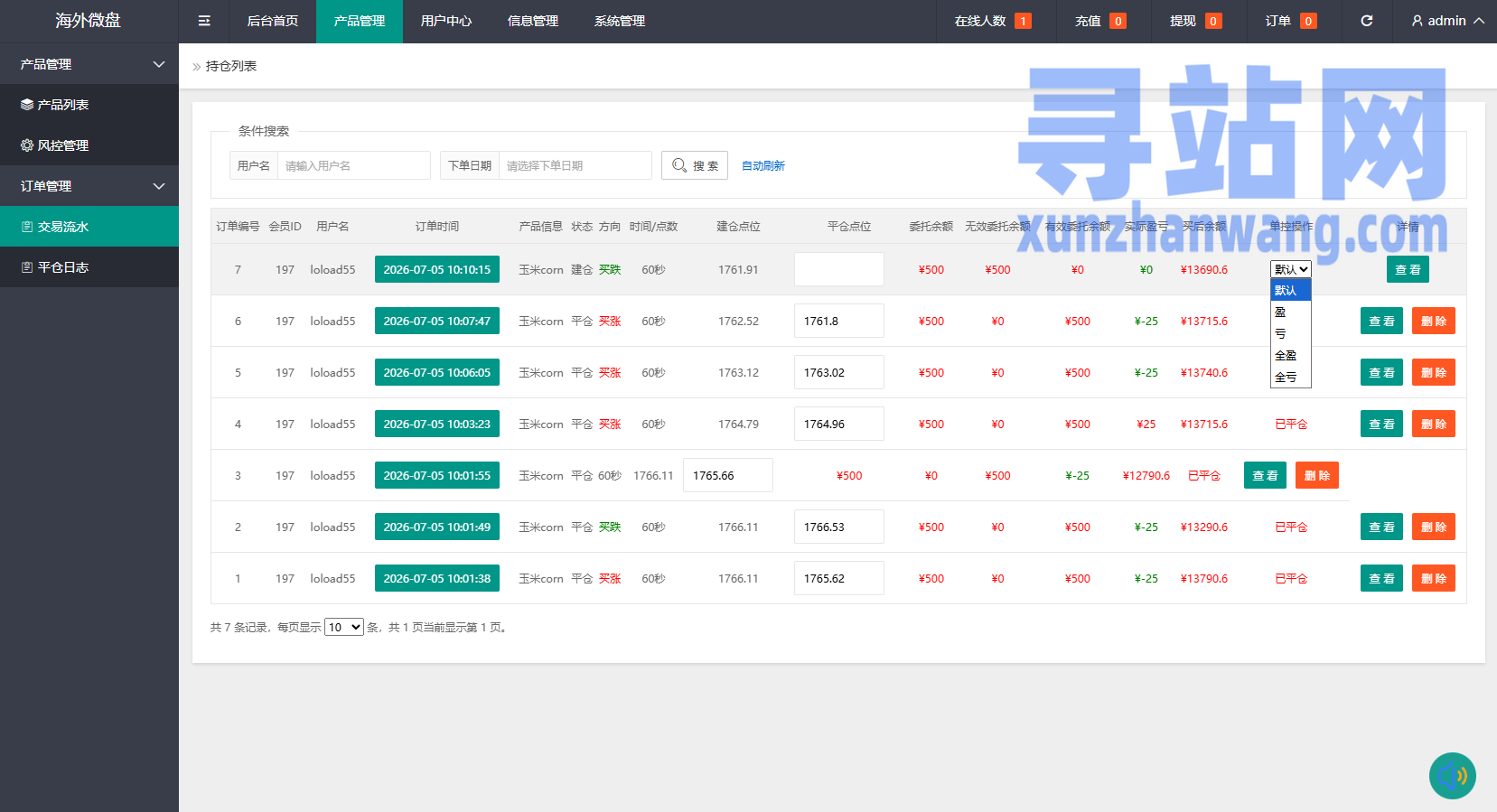Click the 下单日期 date picker field
Image resolution: width=1497 pixels, height=812 pixels.
tap(575, 165)
